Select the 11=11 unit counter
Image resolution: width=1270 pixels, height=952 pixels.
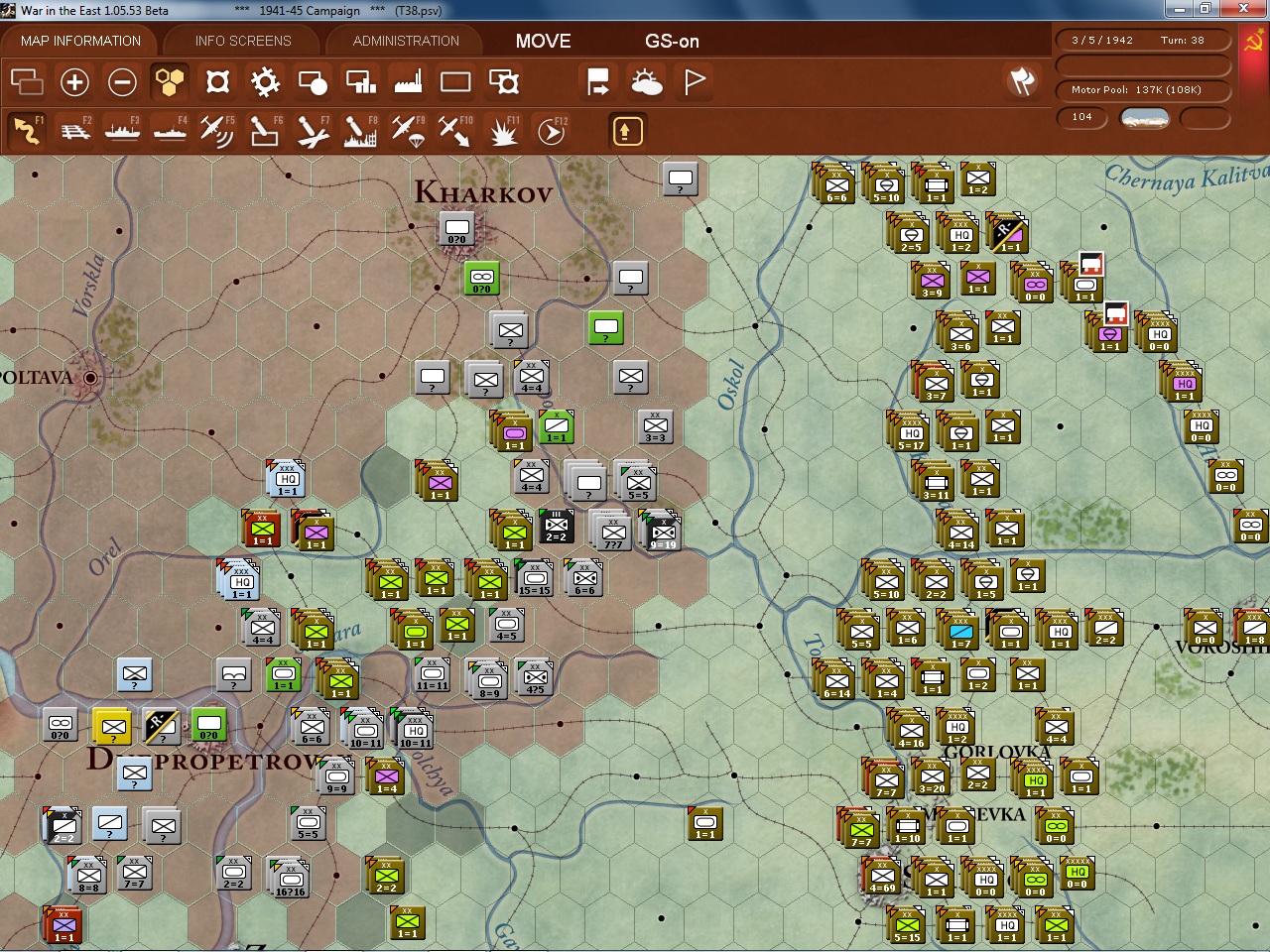(x=433, y=673)
